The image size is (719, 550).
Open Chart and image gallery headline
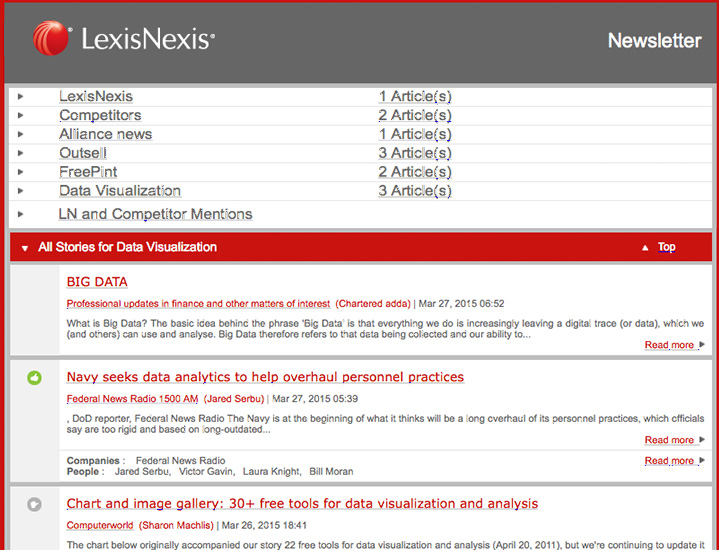click(302, 503)
